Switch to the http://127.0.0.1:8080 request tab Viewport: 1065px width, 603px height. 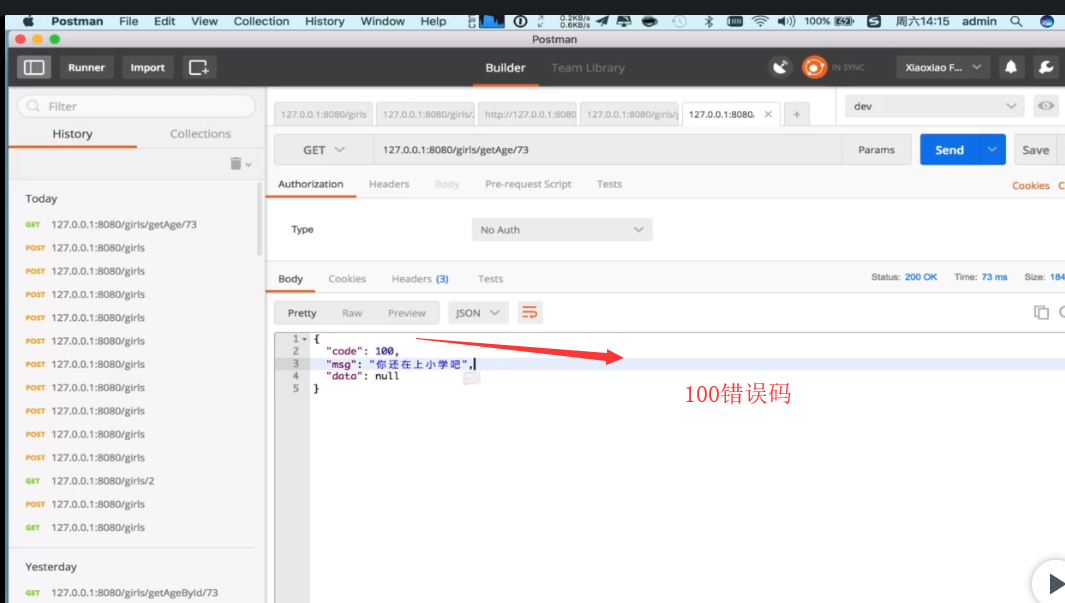tap(528, 114)
